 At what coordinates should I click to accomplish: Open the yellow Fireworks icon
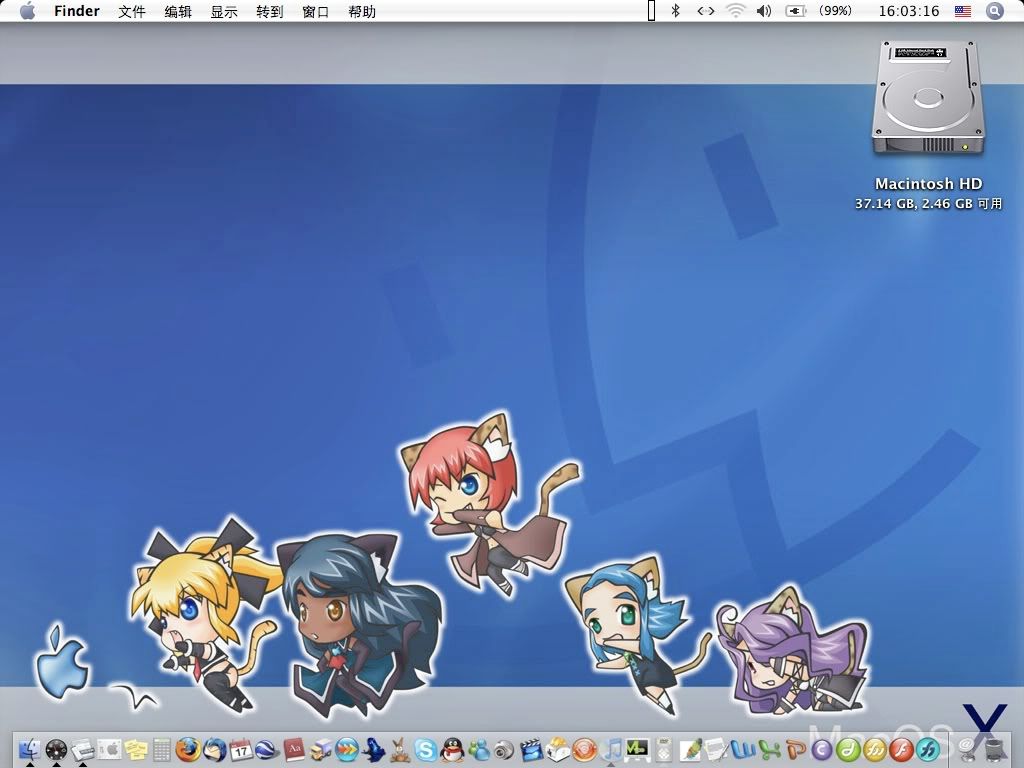[875, 749]
